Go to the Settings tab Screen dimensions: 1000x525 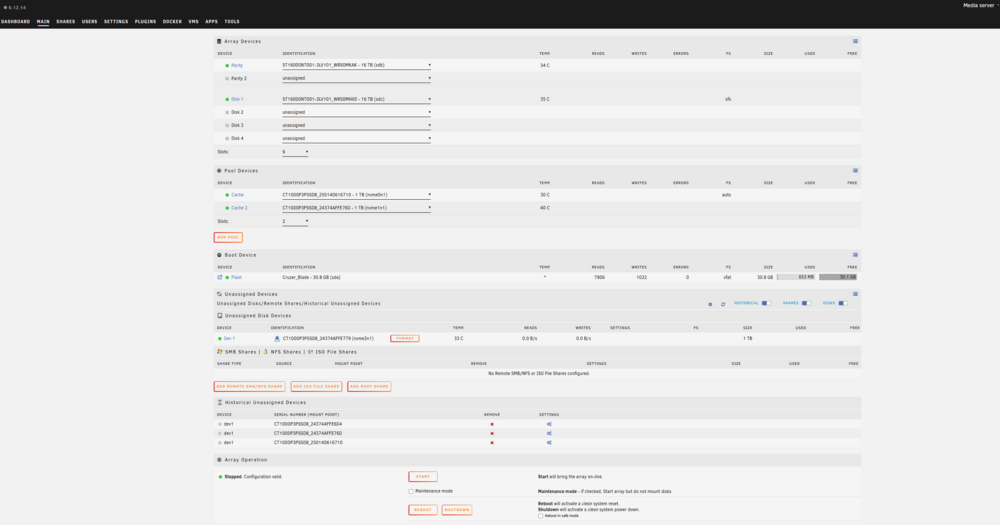tap(116, 22)
